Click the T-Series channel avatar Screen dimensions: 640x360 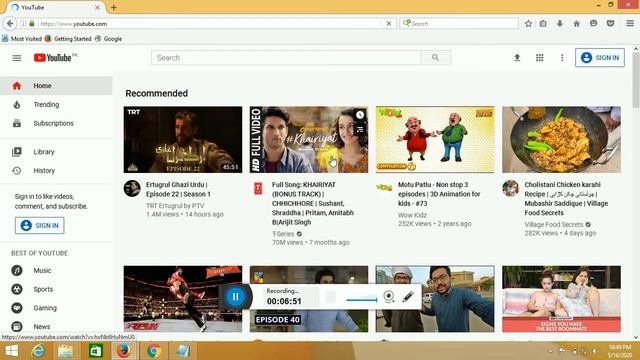pos(258,189)
